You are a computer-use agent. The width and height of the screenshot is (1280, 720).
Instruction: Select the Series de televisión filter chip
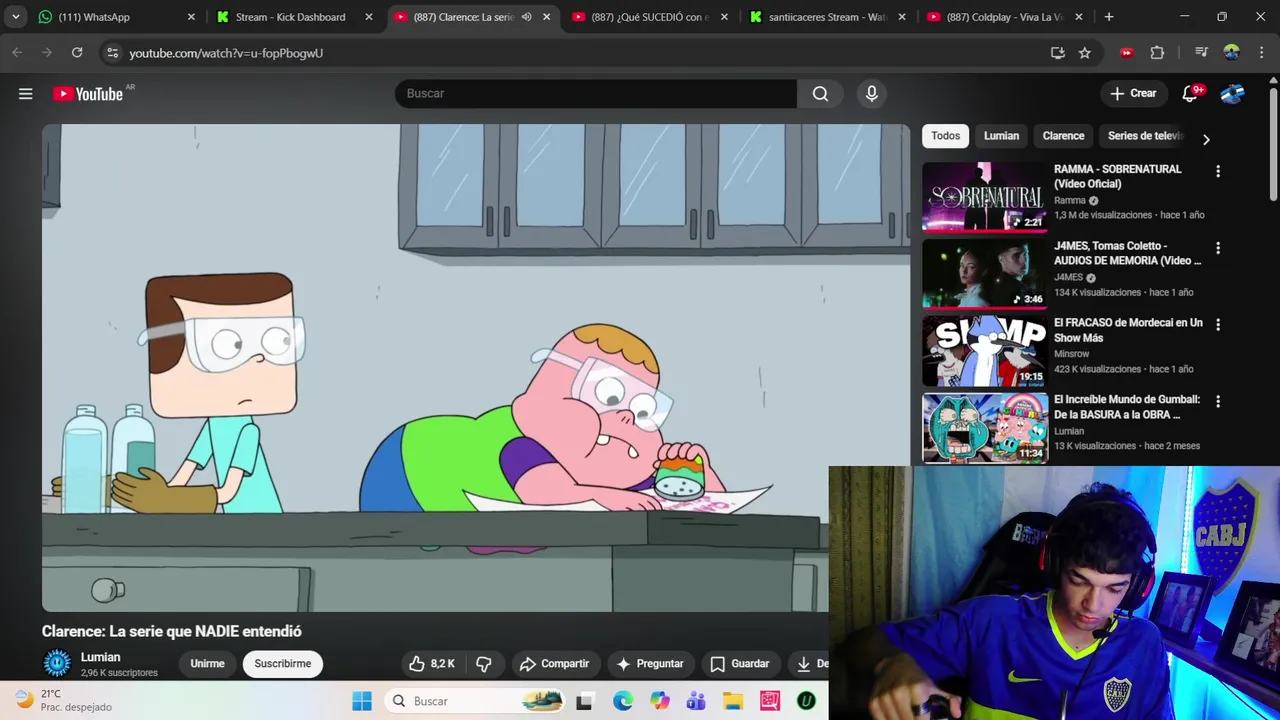point(1145,136)
